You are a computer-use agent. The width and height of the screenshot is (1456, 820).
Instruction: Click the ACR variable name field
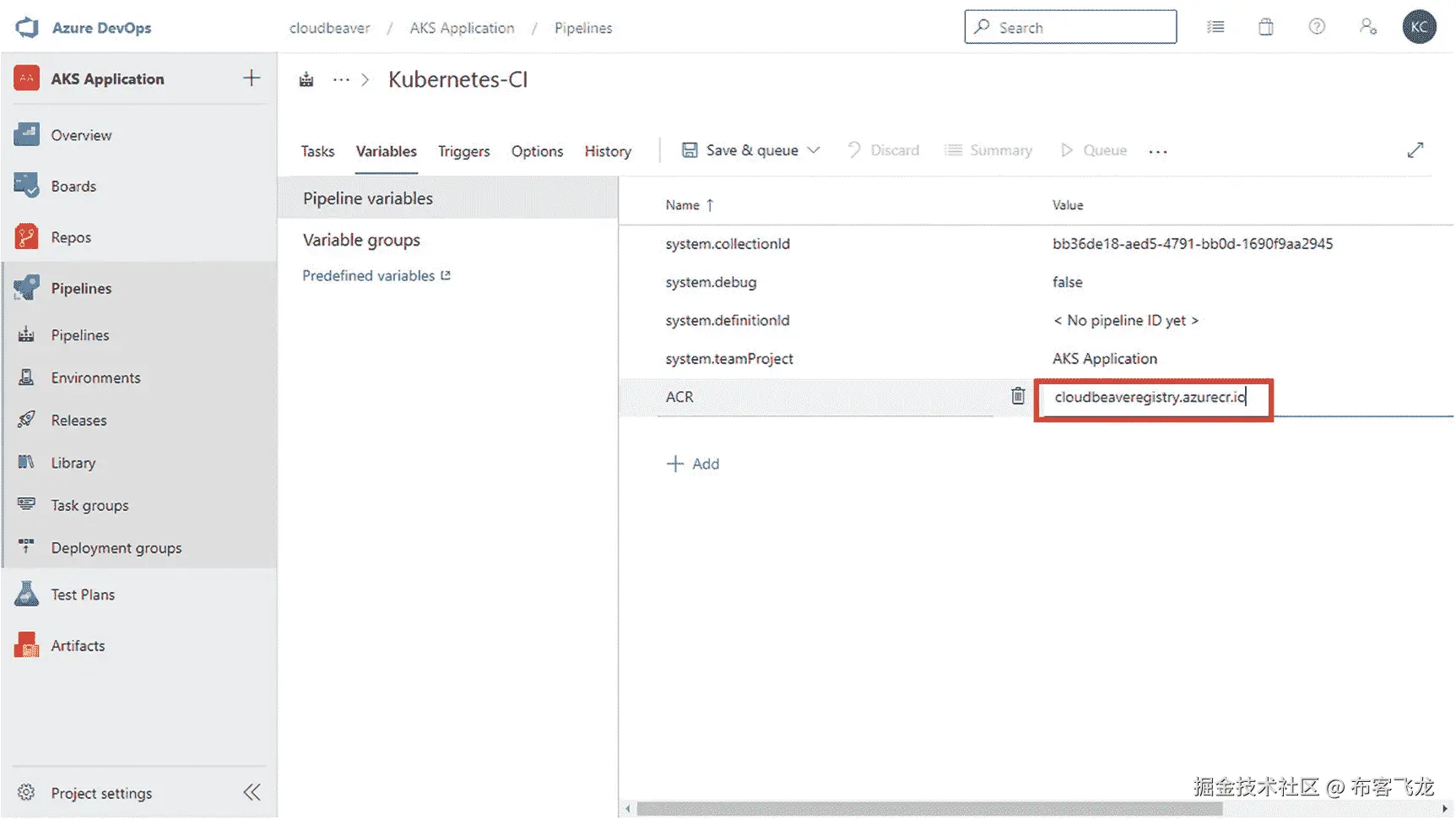pyautogui.click(x=827, y=397)
